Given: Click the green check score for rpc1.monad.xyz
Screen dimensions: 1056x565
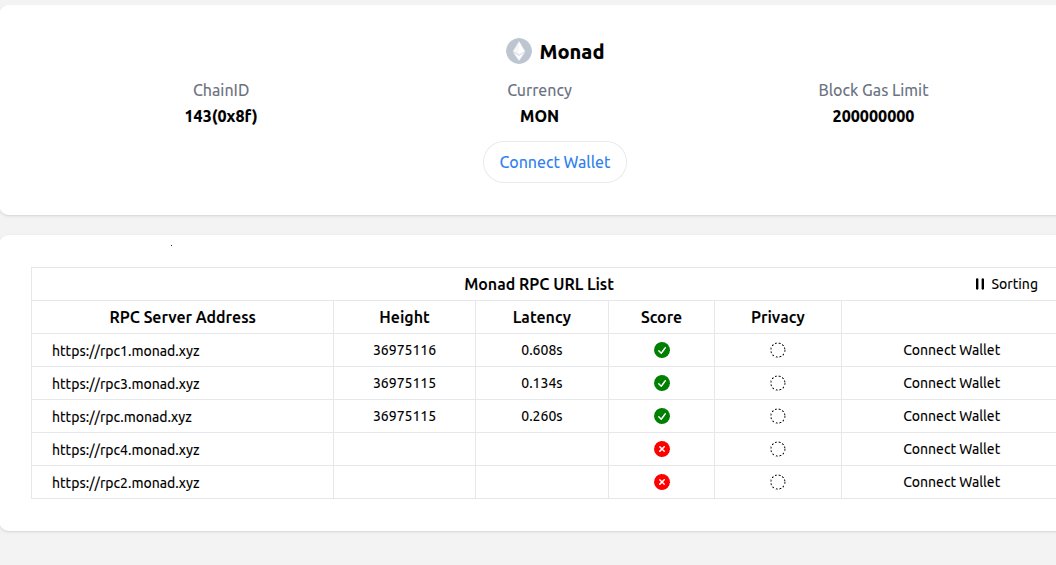Looking at the screenshot, I should (662, 350).
